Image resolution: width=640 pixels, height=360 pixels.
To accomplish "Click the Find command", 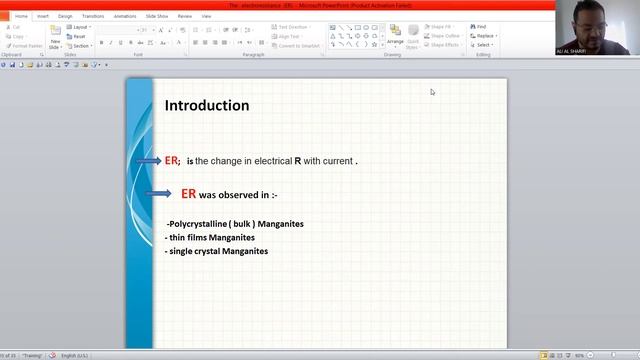I will (x=478, y=27).
